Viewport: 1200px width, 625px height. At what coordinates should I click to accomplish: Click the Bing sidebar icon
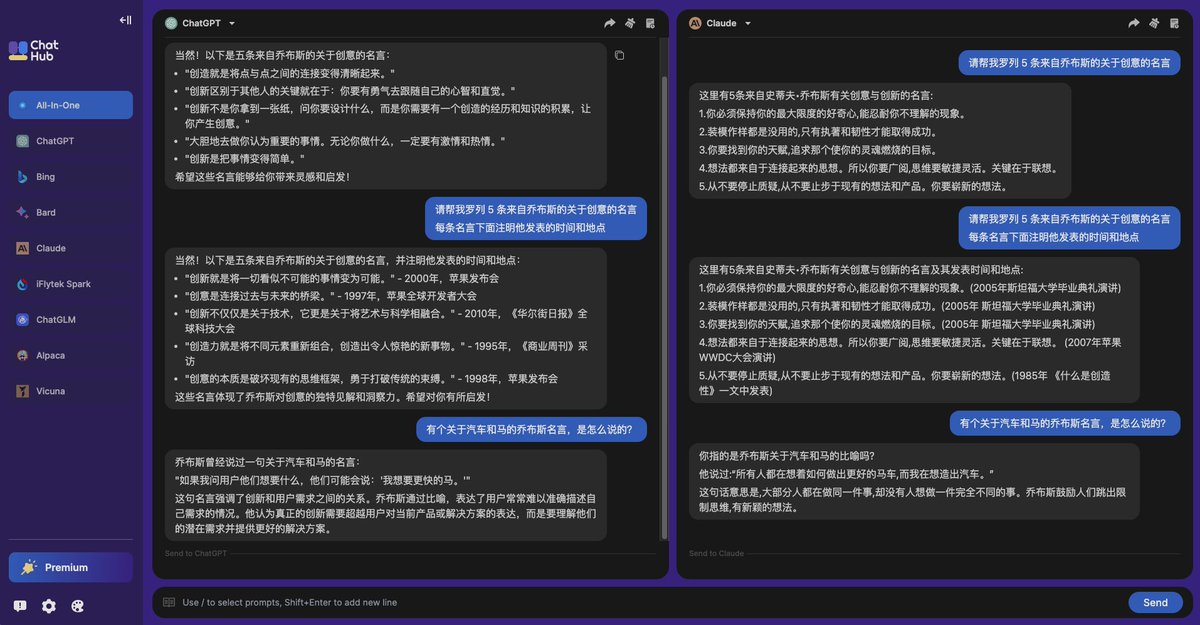(22, 177)
